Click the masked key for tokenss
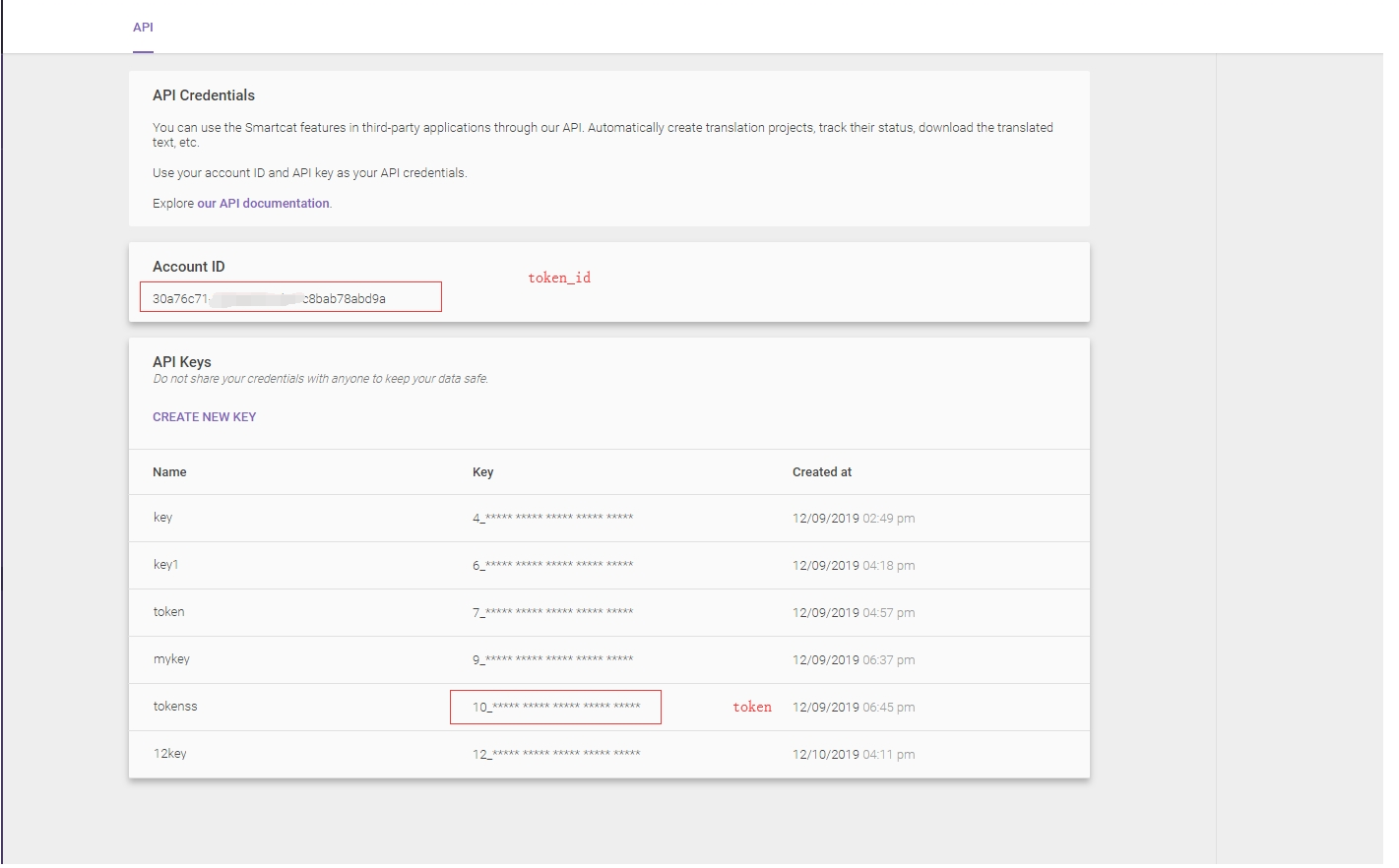The height and width of the screenshot is (868, 1399). pyautogui.click(x=554, y=707)
